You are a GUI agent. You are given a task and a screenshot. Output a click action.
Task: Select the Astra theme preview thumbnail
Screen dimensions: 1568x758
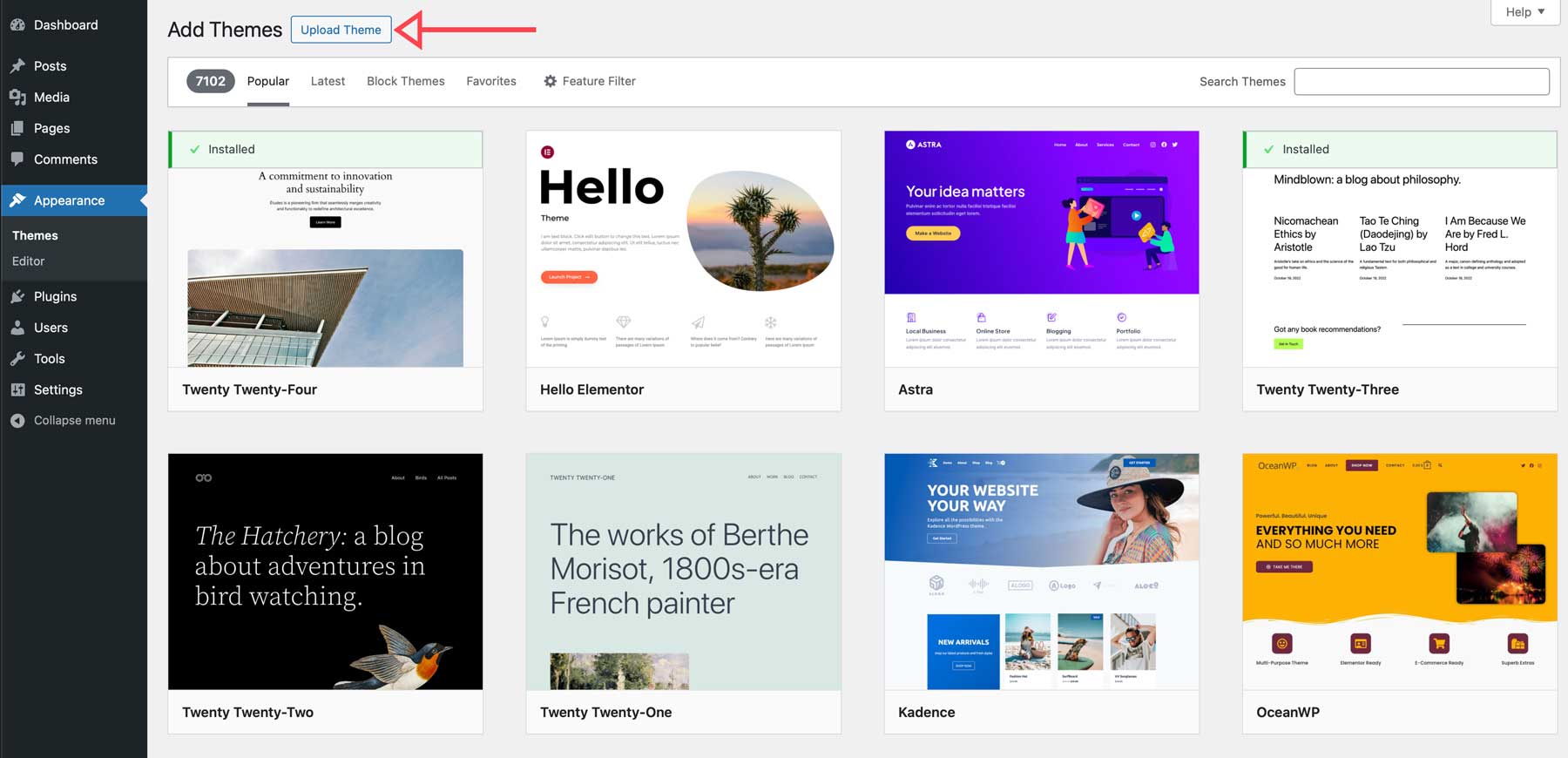point(1041,248)
